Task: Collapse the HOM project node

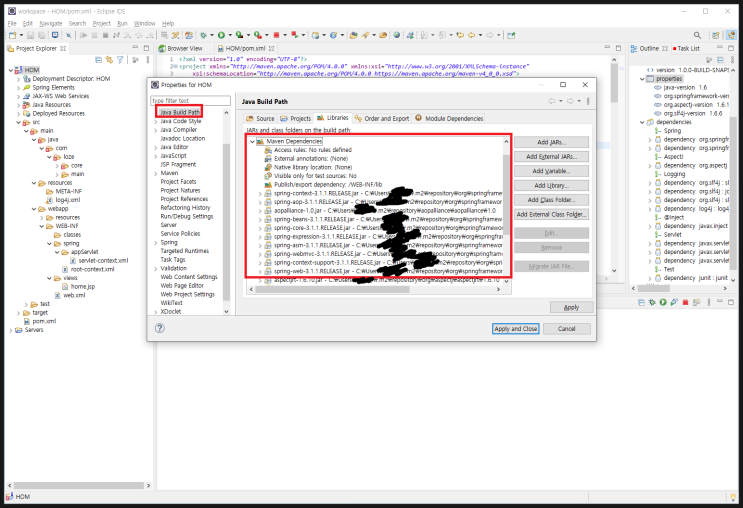Action: pyautogui.click(x=11, y=70)
